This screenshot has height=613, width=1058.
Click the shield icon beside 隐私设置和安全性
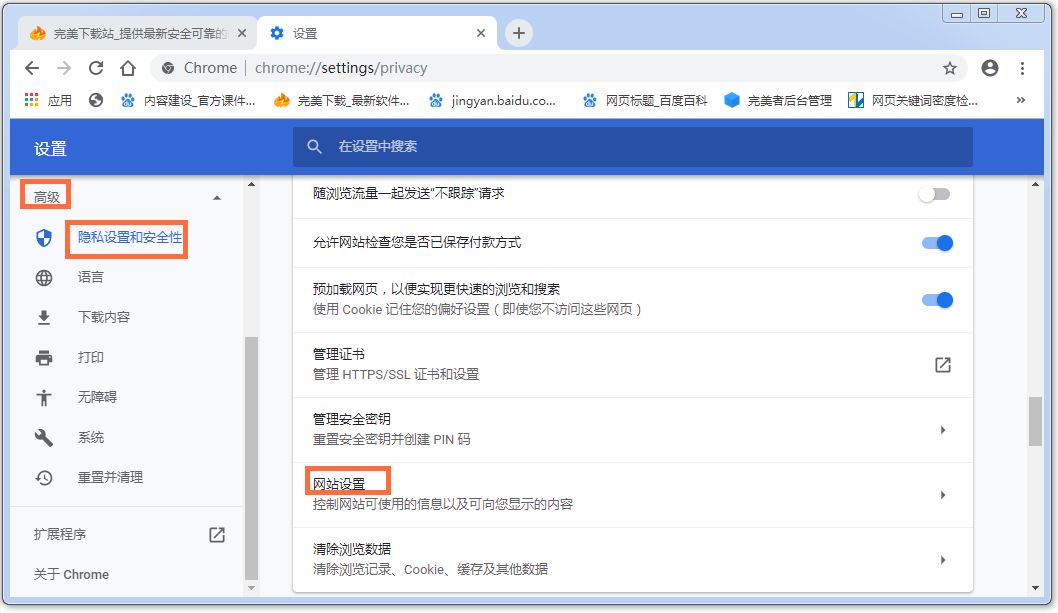(x=44, y=238)
